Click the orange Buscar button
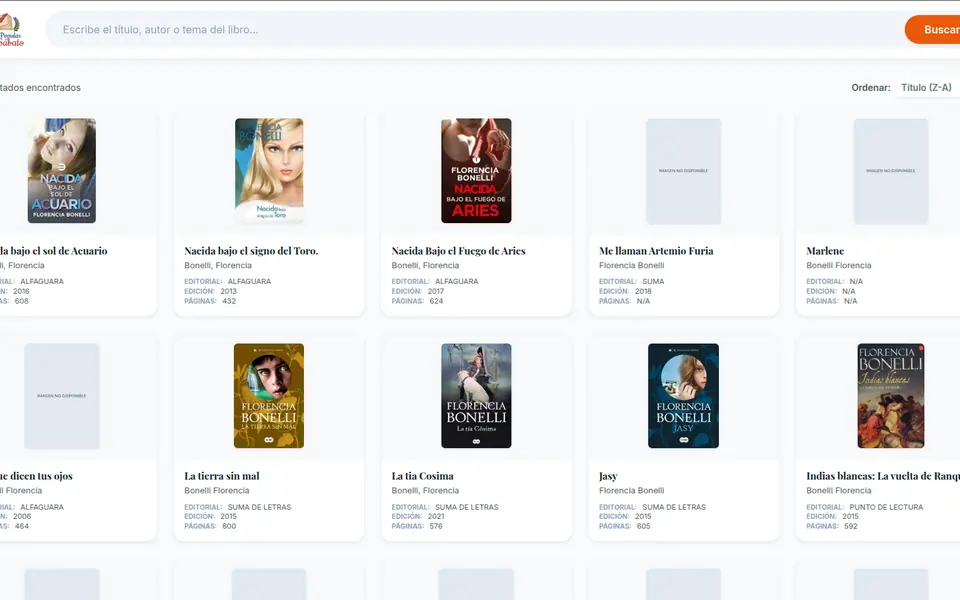Viewport: 960px width, 600px height. [x=932, y=29]
